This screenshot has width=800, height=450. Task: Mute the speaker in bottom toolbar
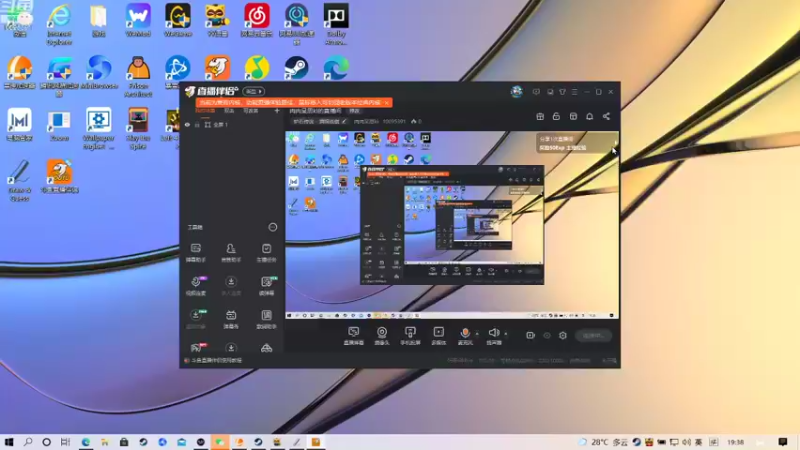click(493, 336)
